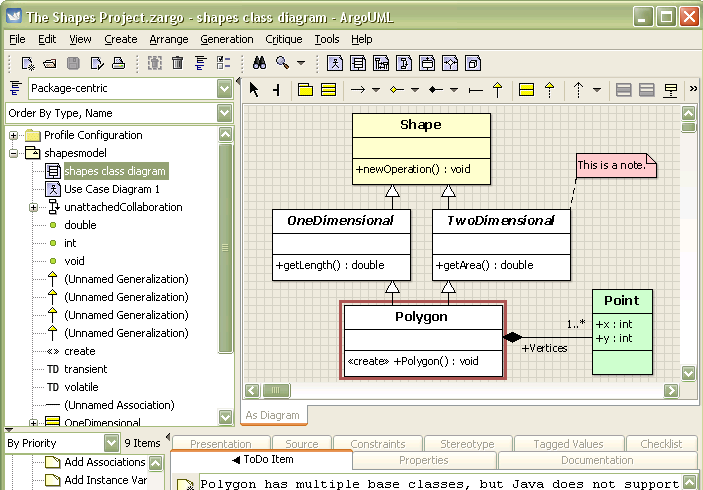The image size is (703, 490).
Task: Click the Save project floppy icon
Action: (73, 63)
